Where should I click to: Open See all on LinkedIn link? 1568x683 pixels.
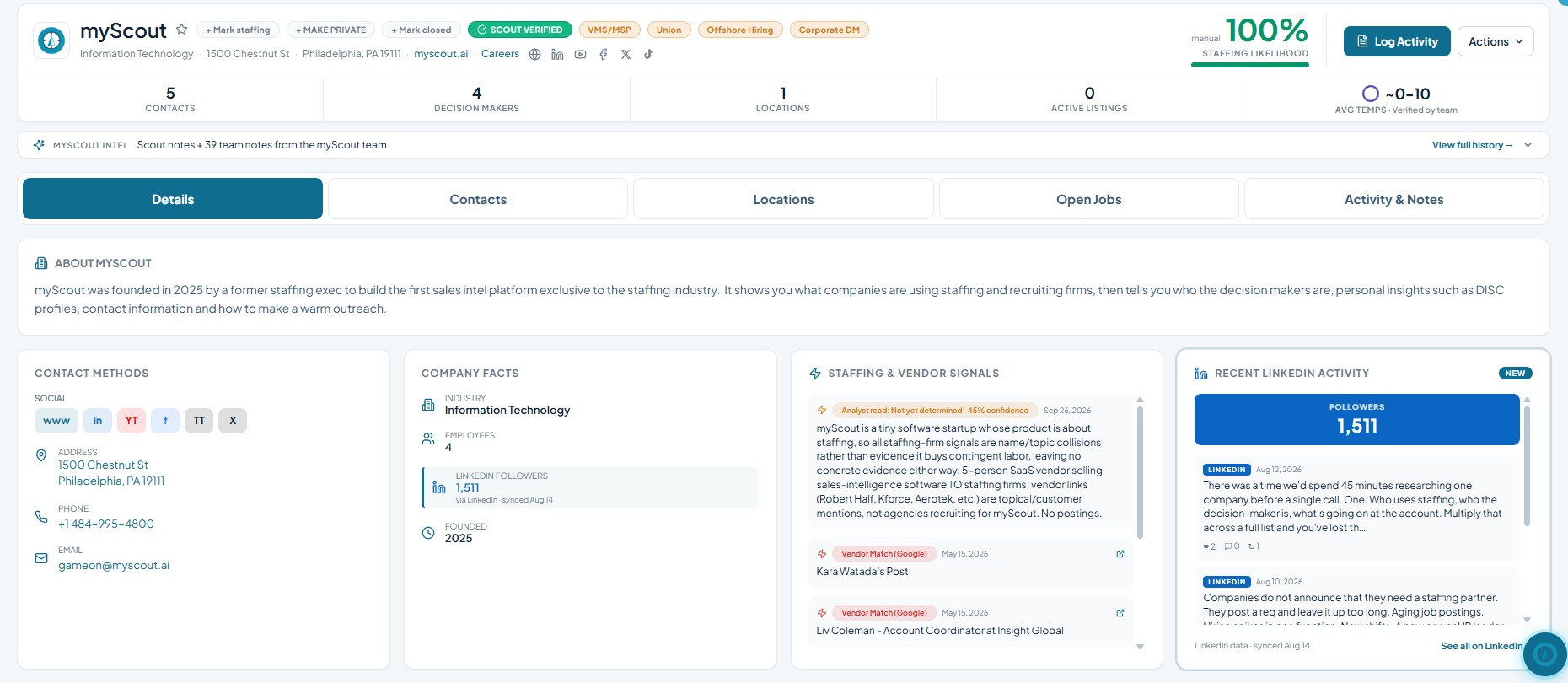tap(1481, 646)
